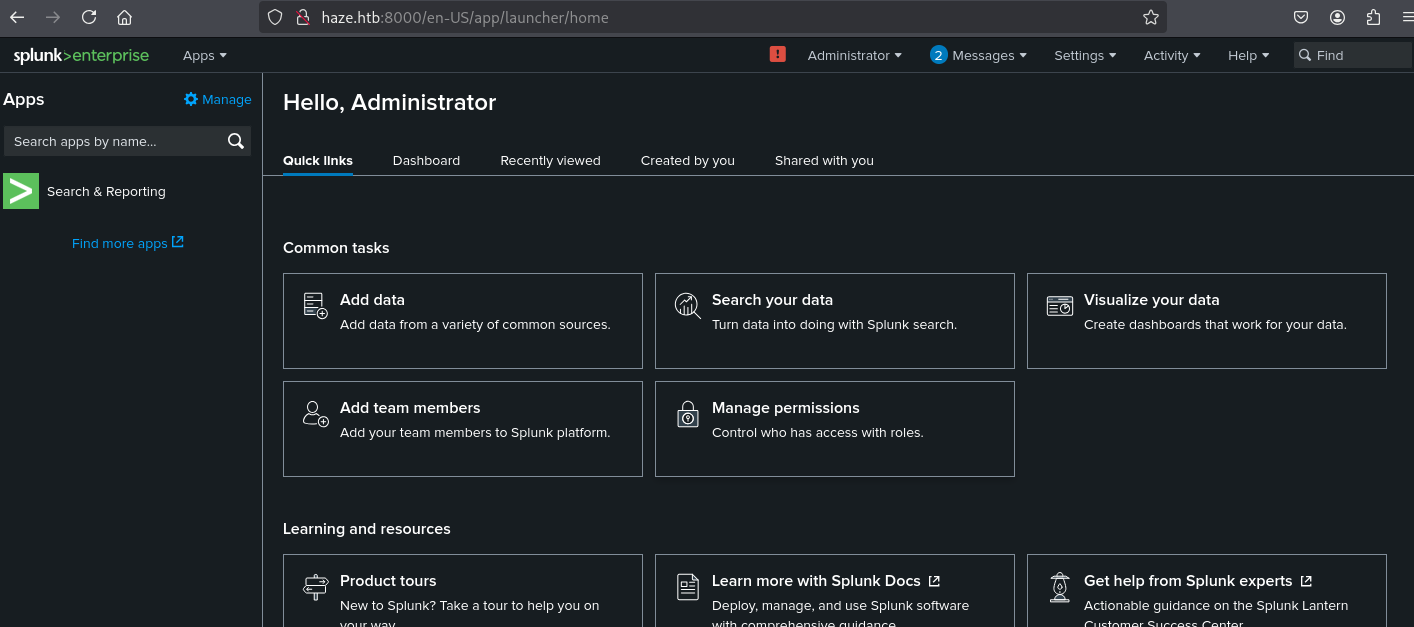Click the Add team members icon
The image size is (1414, 627).
(x=315, y=413)
